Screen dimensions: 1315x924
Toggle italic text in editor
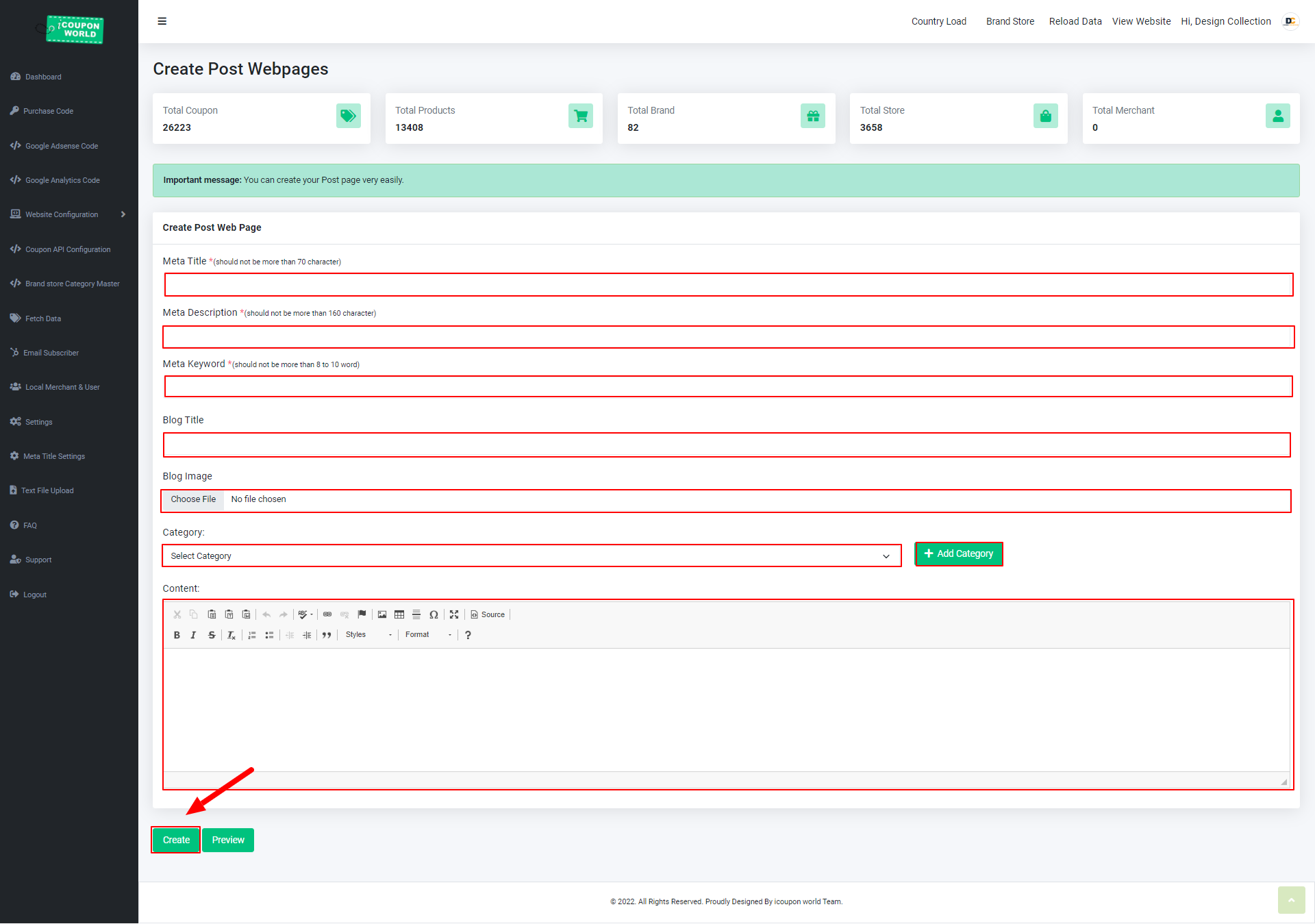point(193,635)
